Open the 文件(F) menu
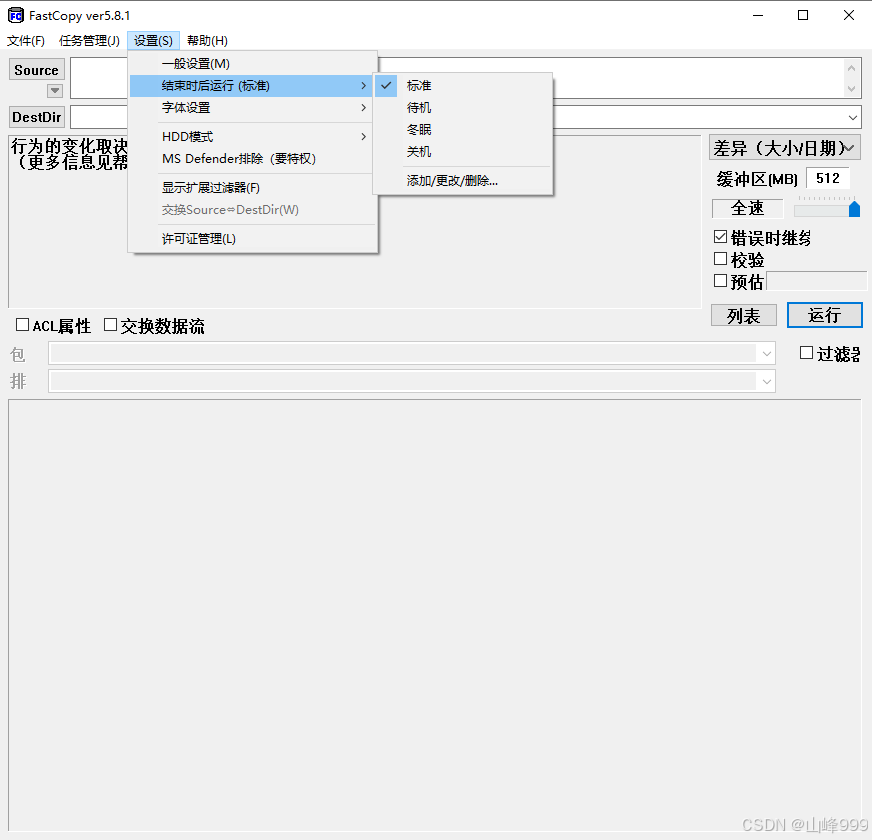872x840 pixels. pyautogui.click(x=26, y=41)
